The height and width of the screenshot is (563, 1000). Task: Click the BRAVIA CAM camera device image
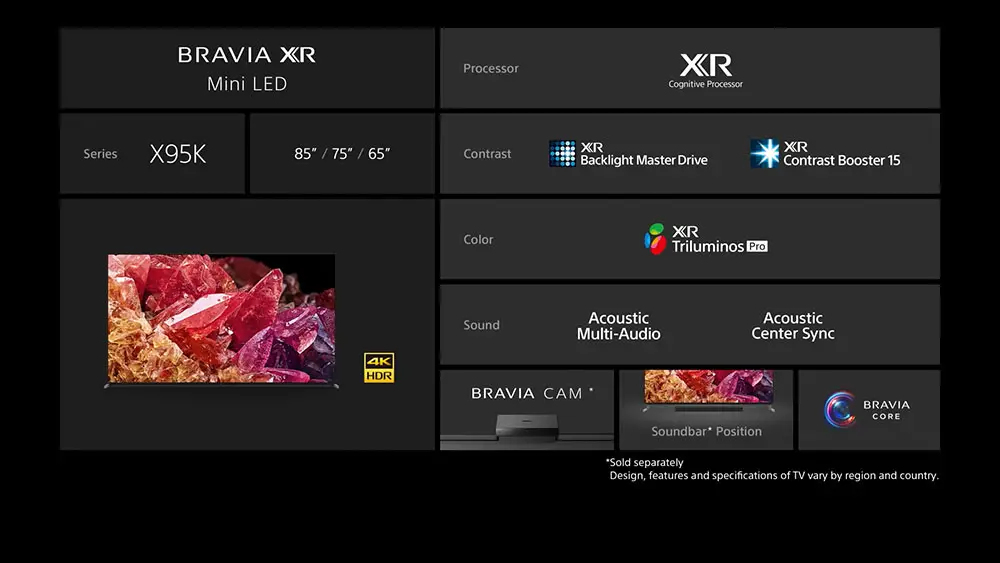click(527, 425)
